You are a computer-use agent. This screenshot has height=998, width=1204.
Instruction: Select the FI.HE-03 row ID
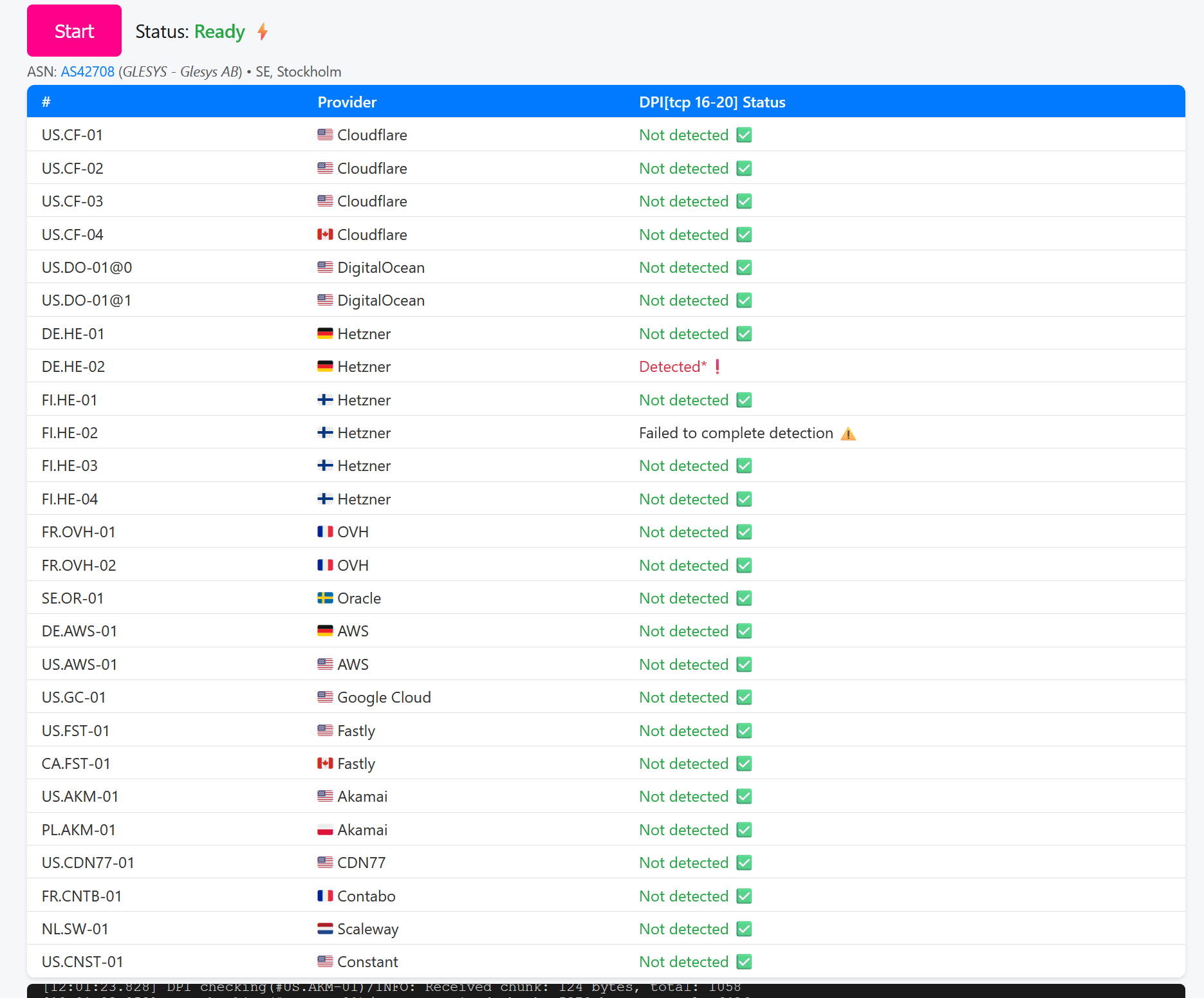click(70, 465)
